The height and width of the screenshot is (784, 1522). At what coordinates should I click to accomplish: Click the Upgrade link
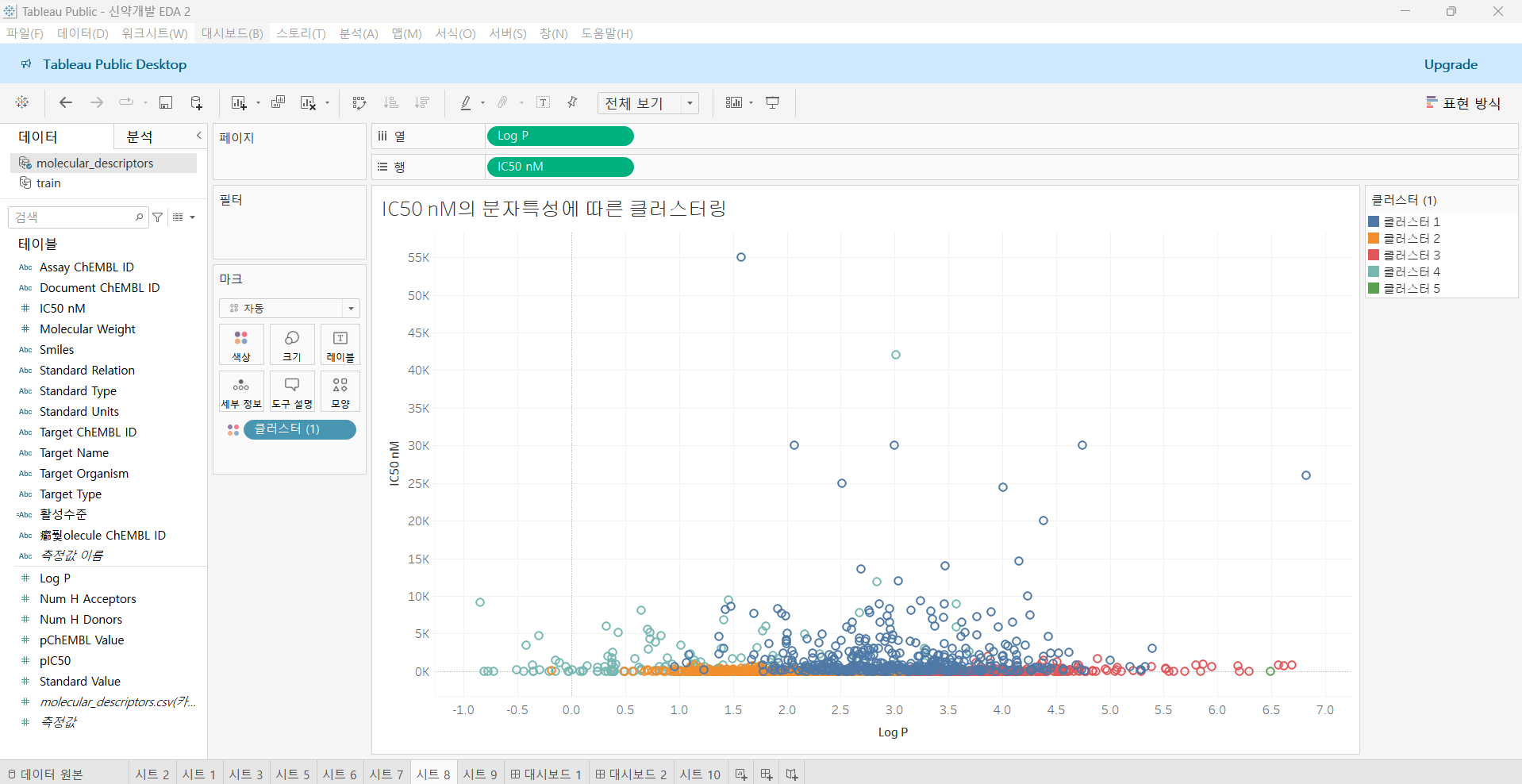click(1451, 64)
